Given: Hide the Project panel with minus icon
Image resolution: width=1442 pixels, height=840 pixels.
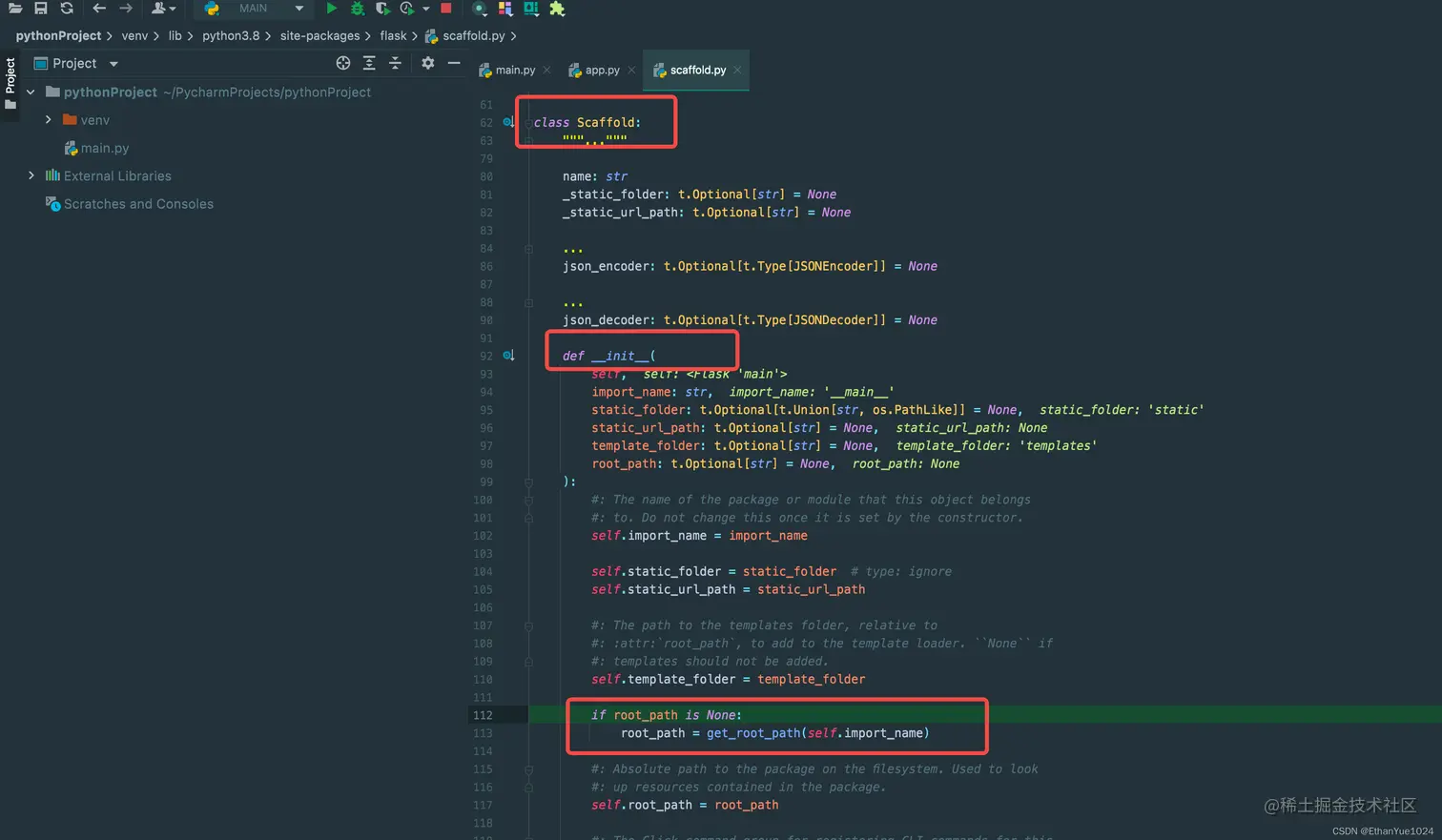Looking at the screenshot, I should (454, 63).
